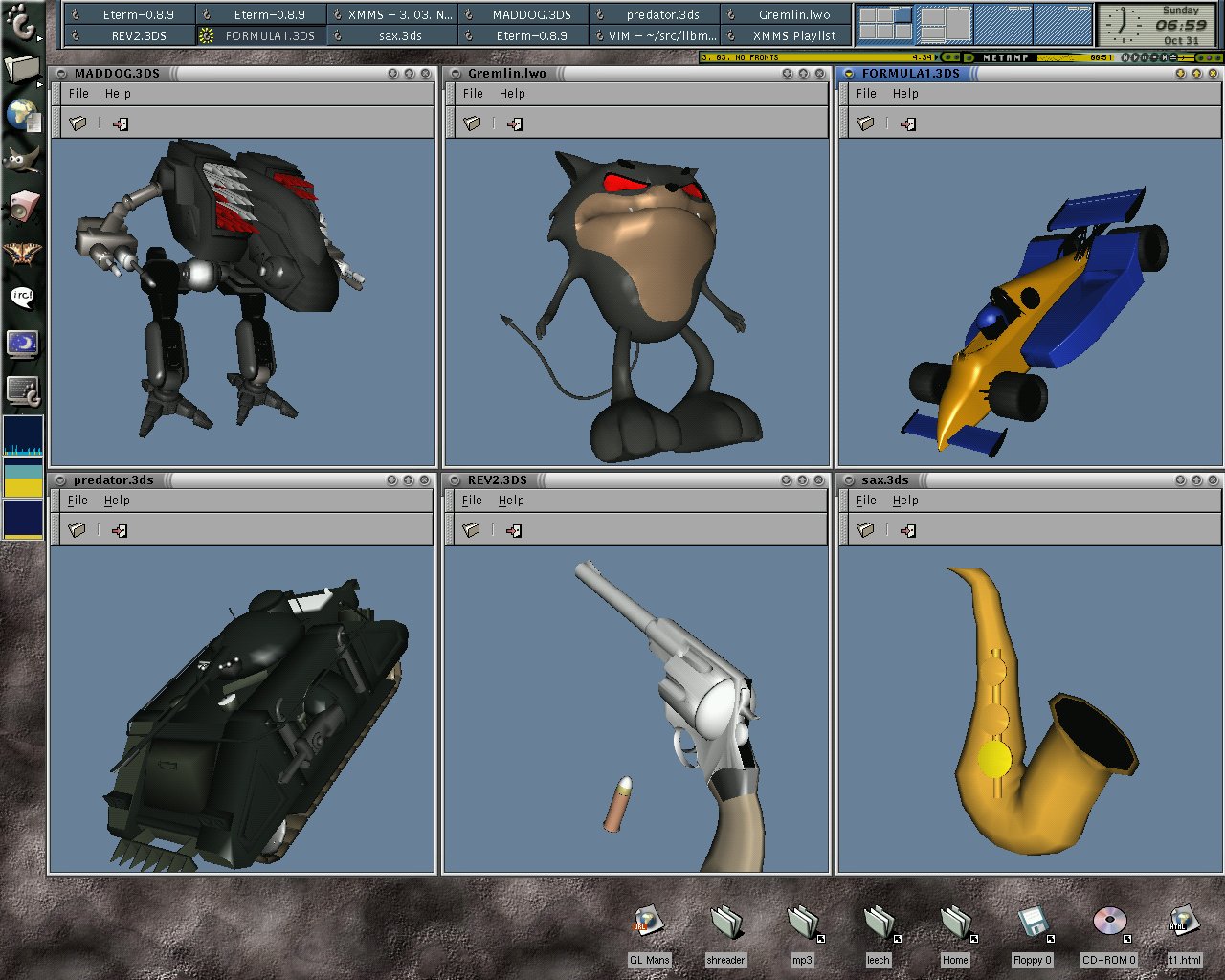Open File menu in FORMULA1.3DS window
This screenshot has height=980, width=1225.
866,94
